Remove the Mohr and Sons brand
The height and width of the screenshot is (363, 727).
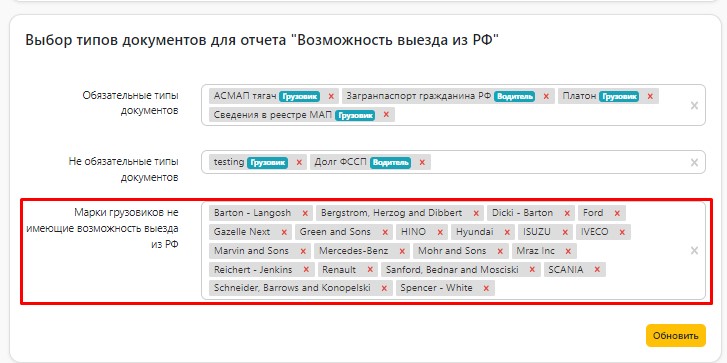tap(500, 251)
